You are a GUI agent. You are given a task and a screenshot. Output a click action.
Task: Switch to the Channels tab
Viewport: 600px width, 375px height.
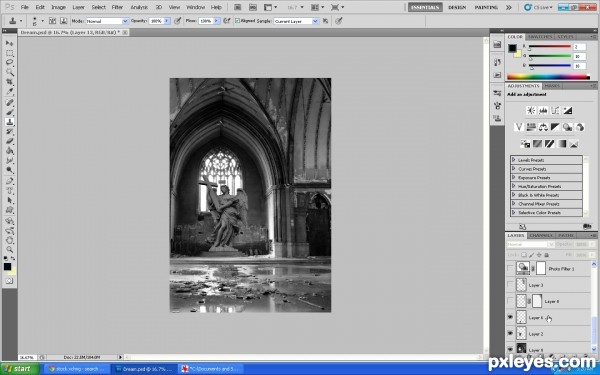[x=541, y=235]
